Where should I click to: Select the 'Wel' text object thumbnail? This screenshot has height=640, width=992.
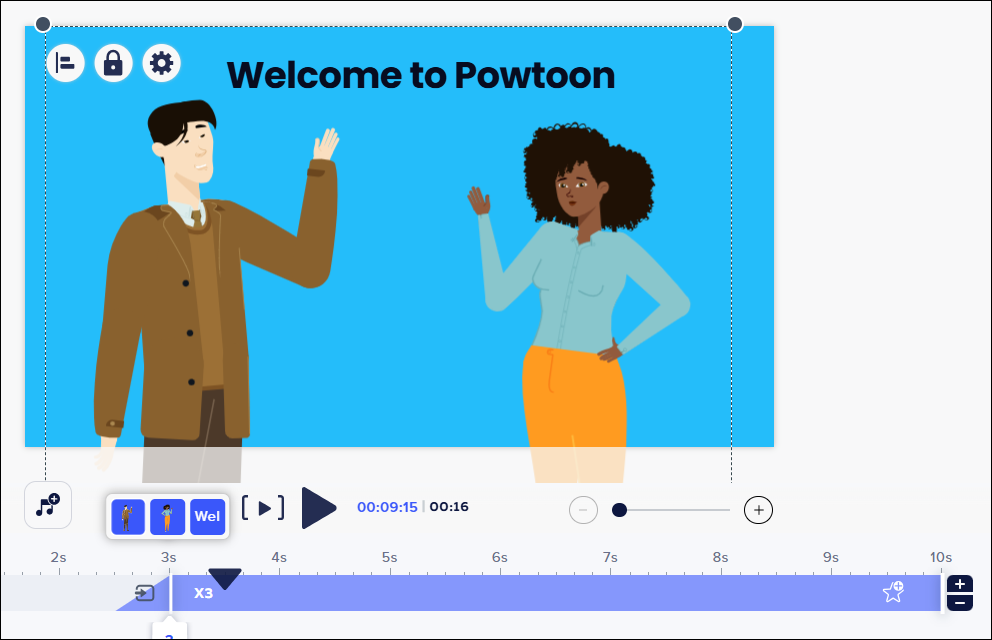pyautogui.click(x=208, y=517)
